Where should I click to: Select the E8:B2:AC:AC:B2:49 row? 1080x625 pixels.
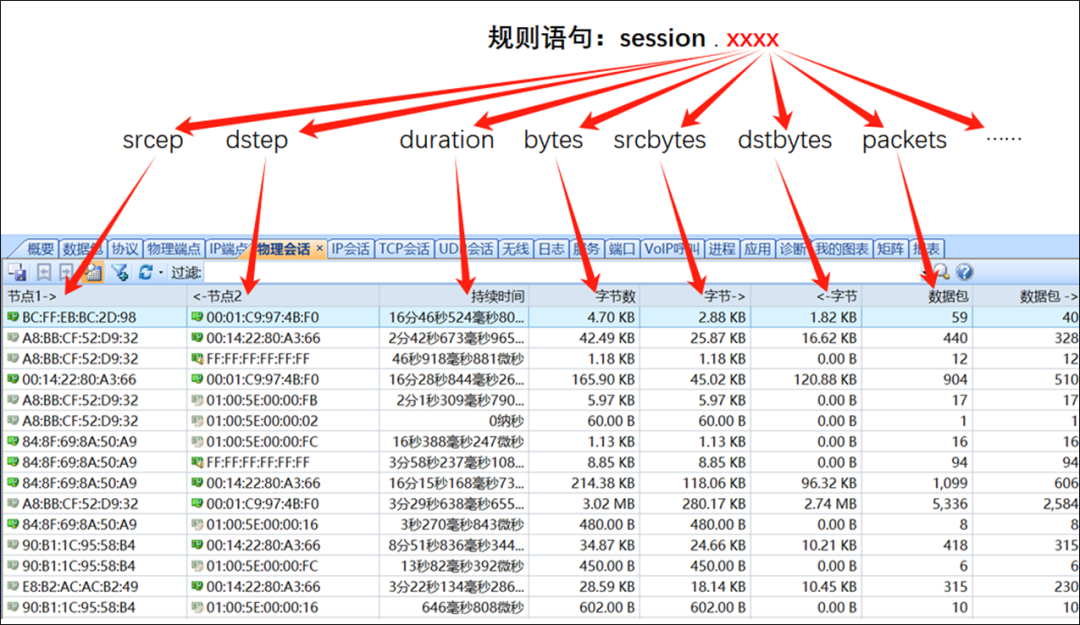[x=541, y=586]
